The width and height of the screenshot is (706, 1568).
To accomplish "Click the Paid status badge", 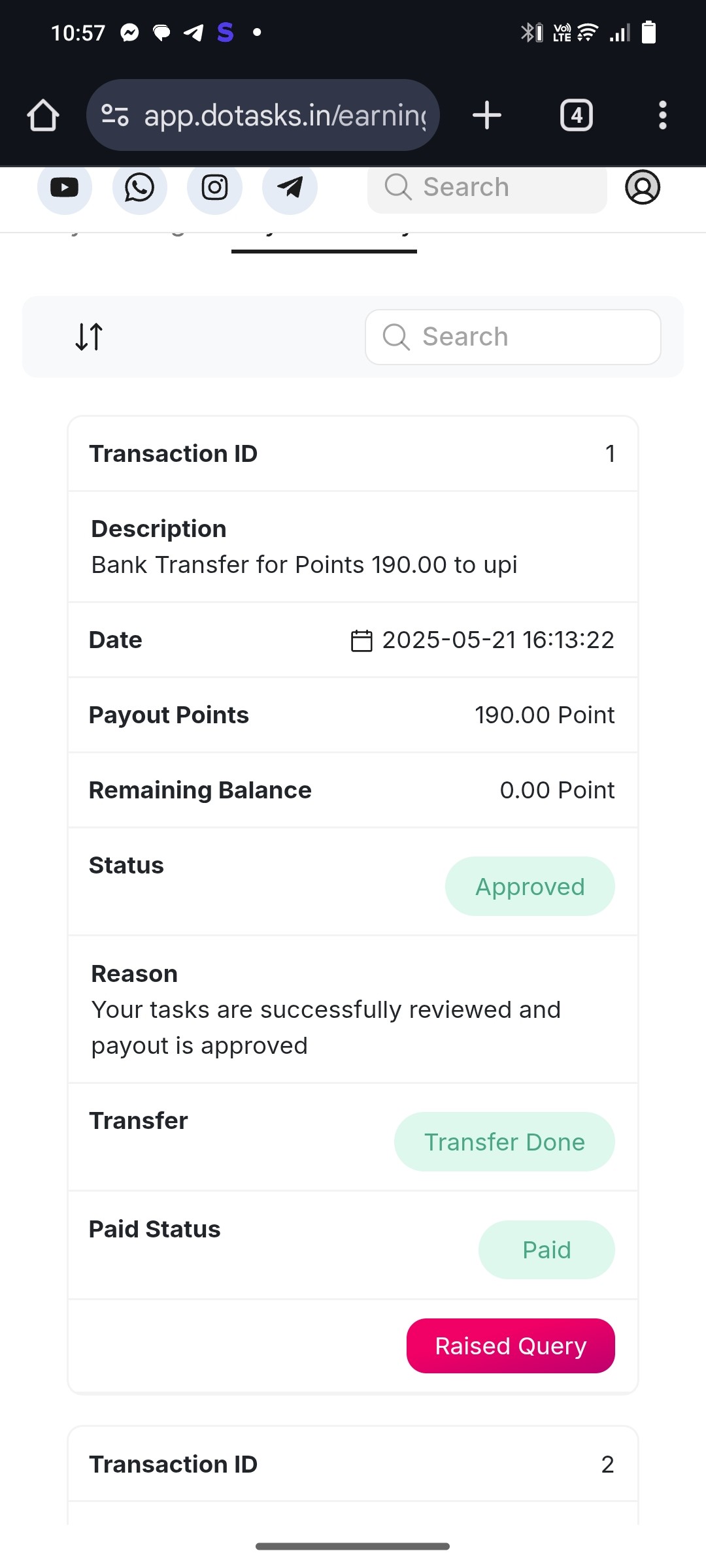I will click(546, 1250).
